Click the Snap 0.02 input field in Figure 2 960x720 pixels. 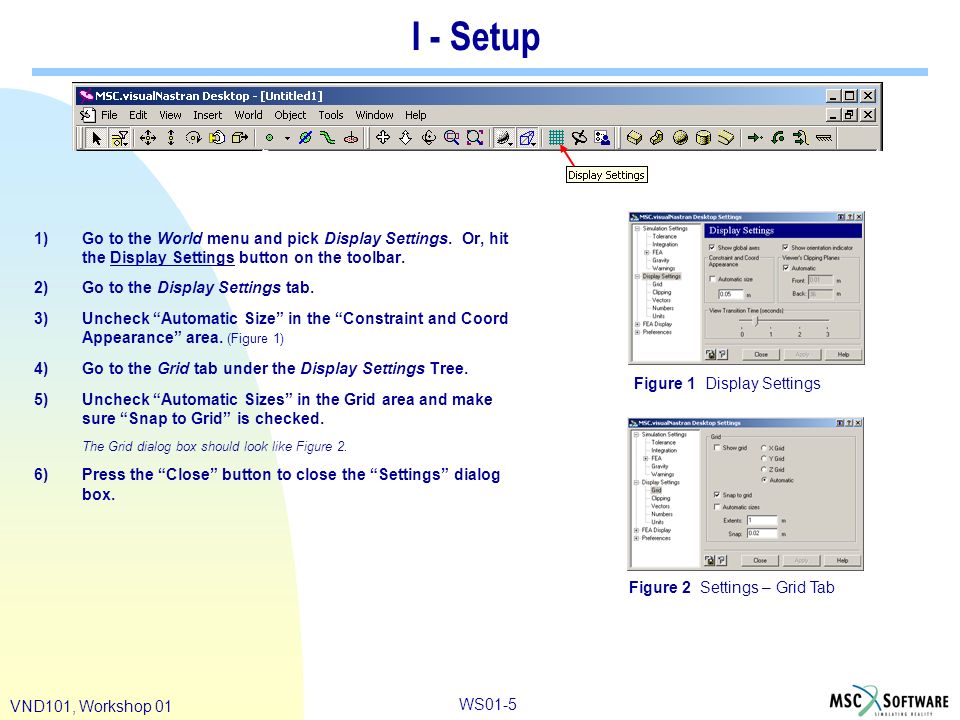762,533
